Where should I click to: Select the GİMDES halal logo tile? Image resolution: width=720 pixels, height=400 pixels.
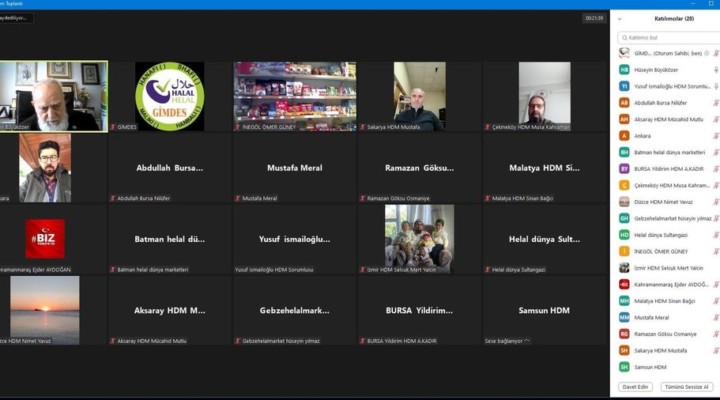tap(170, 96)
